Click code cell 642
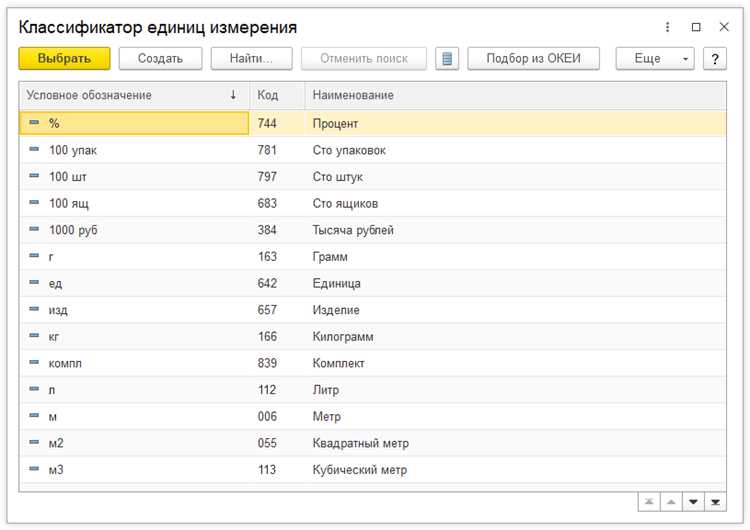The height and width of the screenshot is (530, 750). (x=277, y=283)
